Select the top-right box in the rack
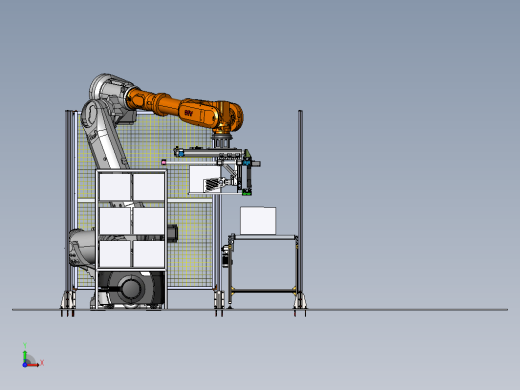The image size is (520, 390). click(149, 187)
